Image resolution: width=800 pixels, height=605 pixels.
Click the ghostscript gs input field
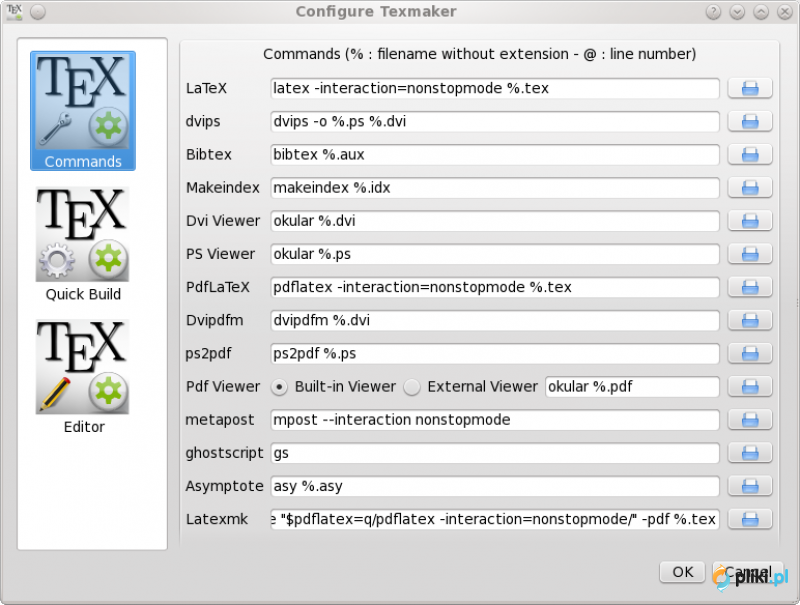[495, 453]
